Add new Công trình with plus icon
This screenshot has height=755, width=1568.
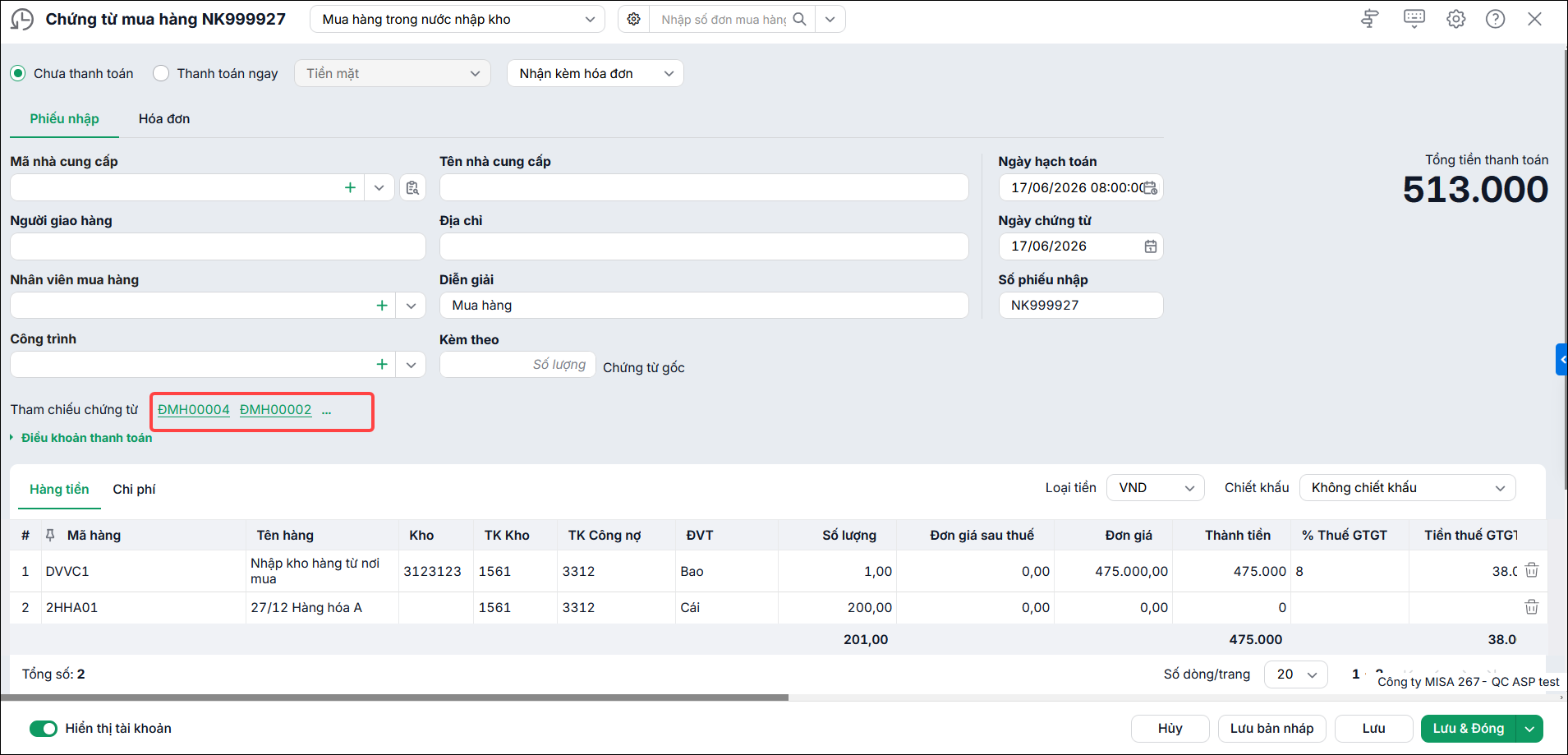coord(382,364)
